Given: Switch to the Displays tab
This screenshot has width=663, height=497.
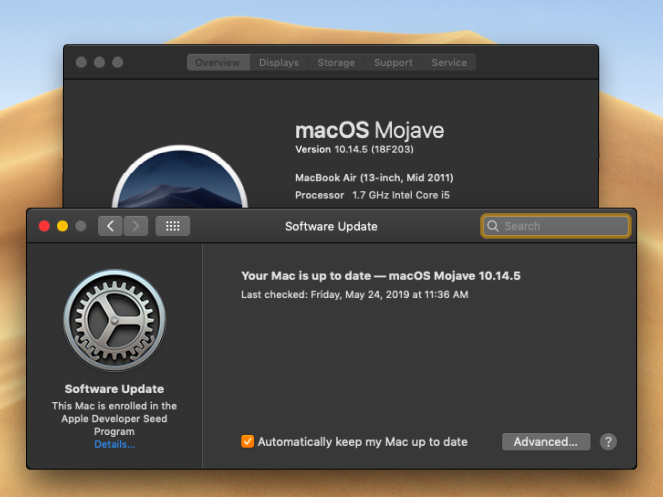Looking at the screenshot, I should point(279,63).
